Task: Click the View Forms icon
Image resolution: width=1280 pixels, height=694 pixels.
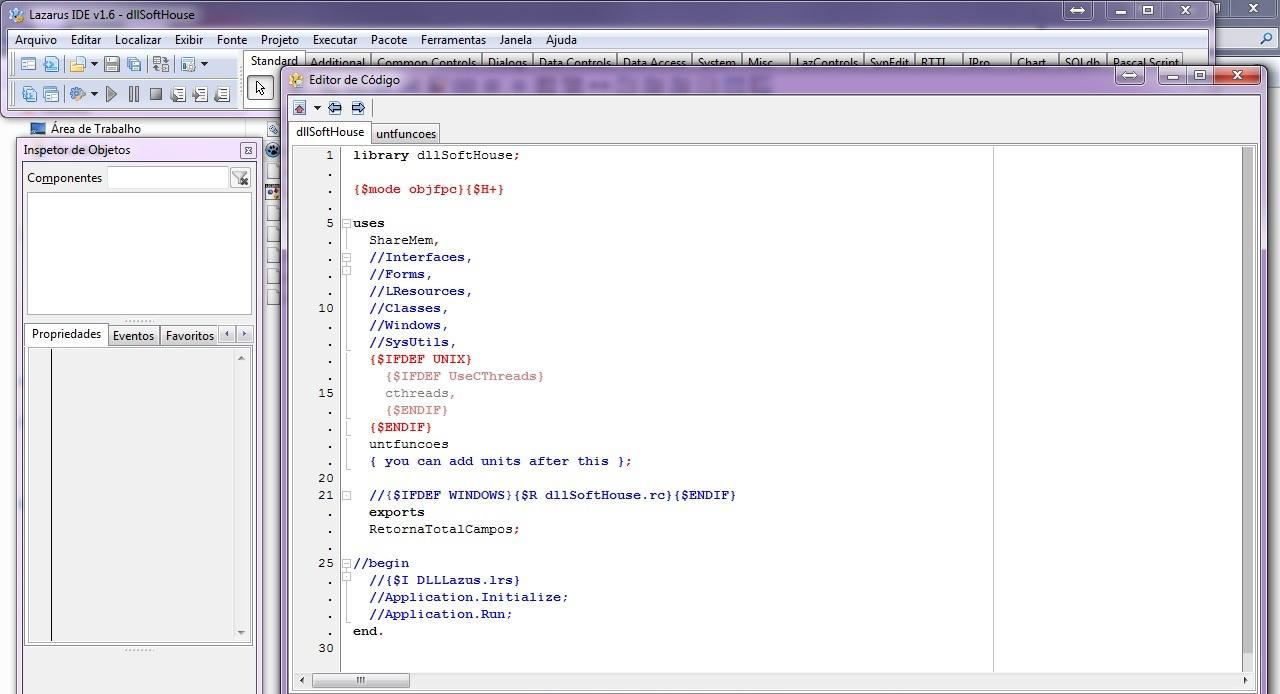Action: [x=51, y=94]
